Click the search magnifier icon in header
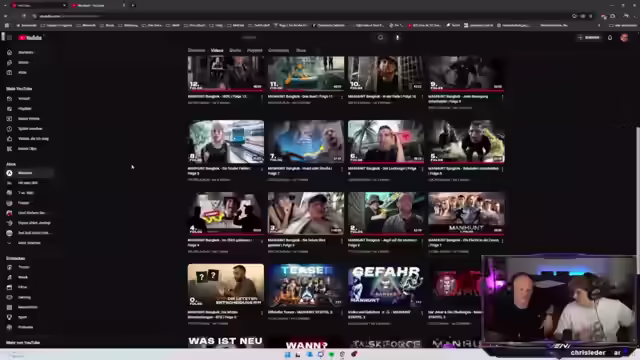 (x=380, y=38)
